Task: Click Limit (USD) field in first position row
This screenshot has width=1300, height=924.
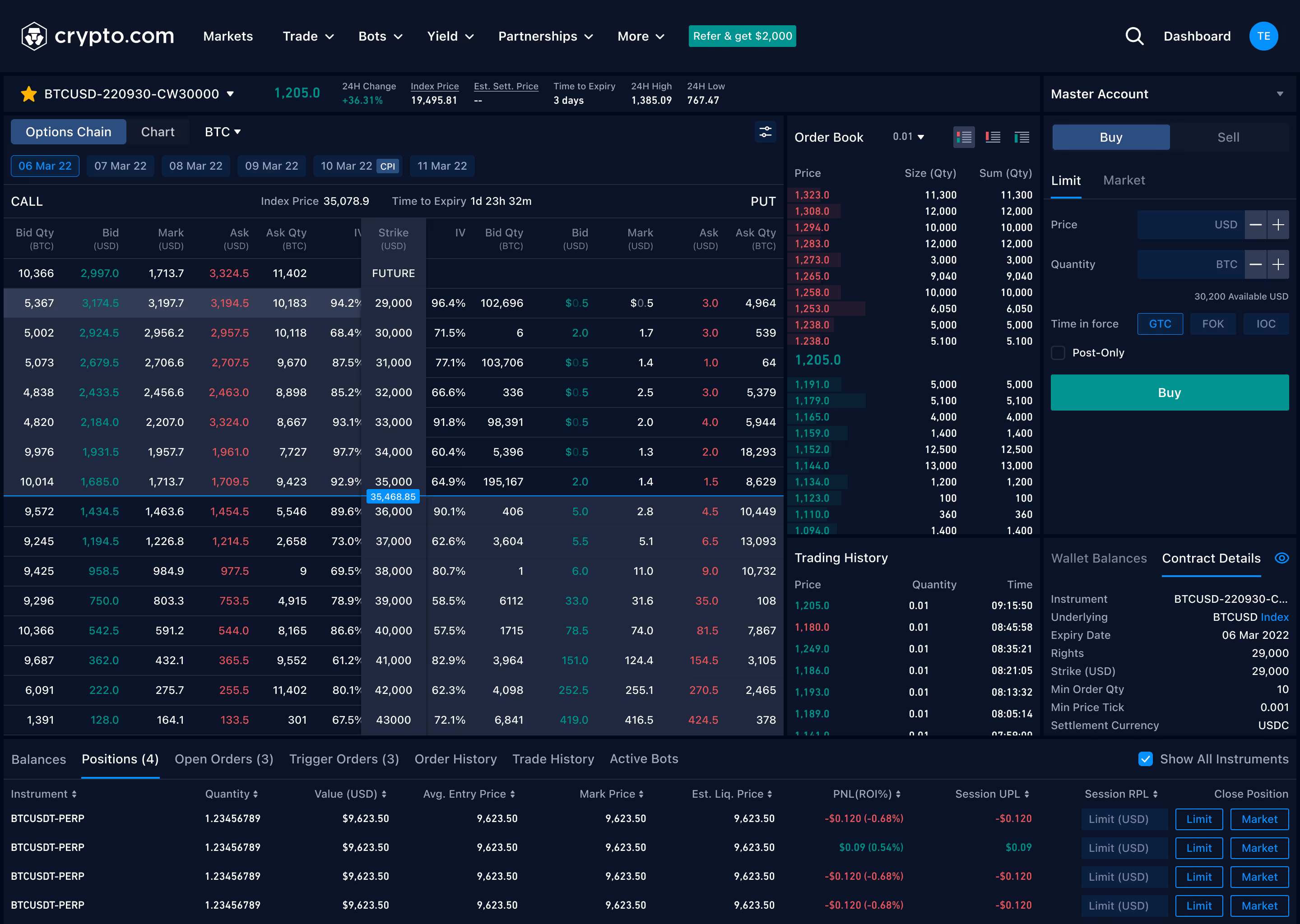Action: point(1124,819)
